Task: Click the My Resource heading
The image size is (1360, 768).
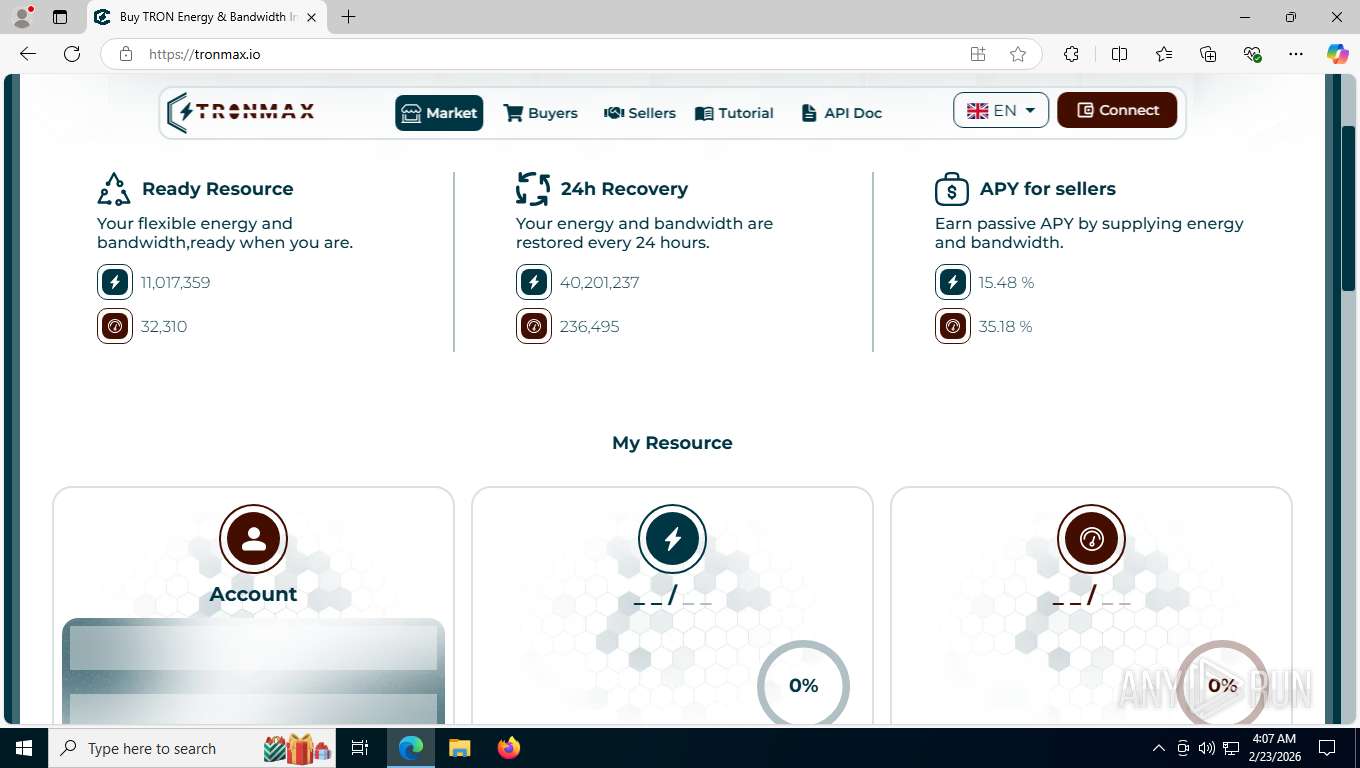Action: coord(672,443)
